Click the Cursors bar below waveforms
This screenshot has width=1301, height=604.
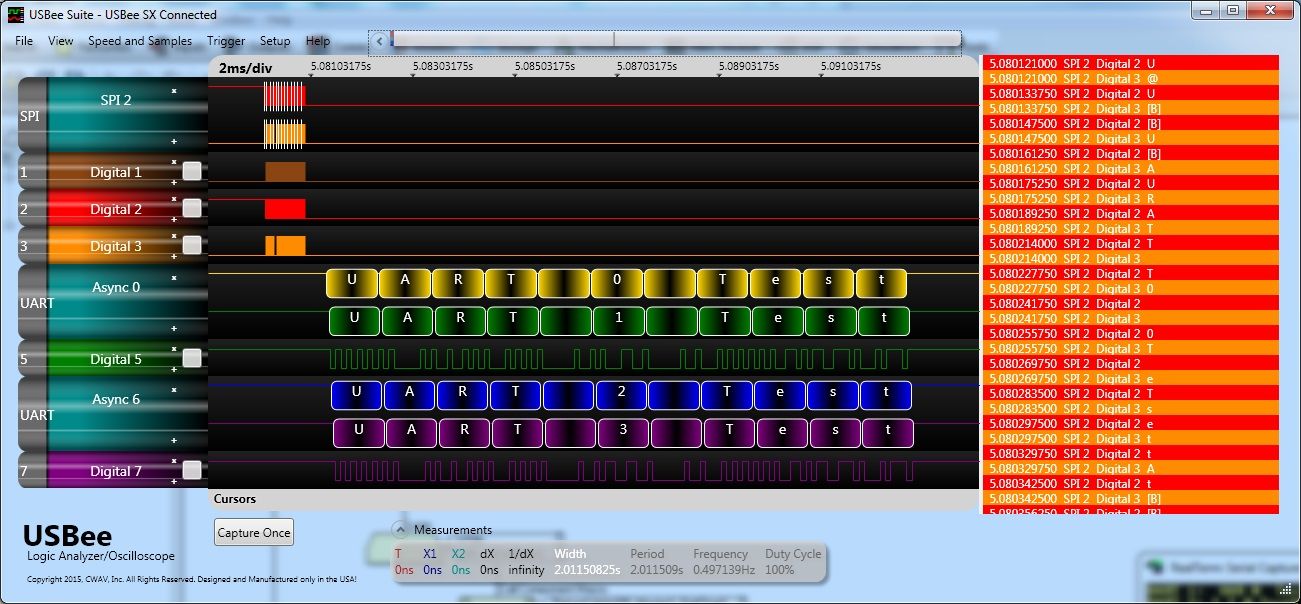pyautogui.click(x=594, y=499)
